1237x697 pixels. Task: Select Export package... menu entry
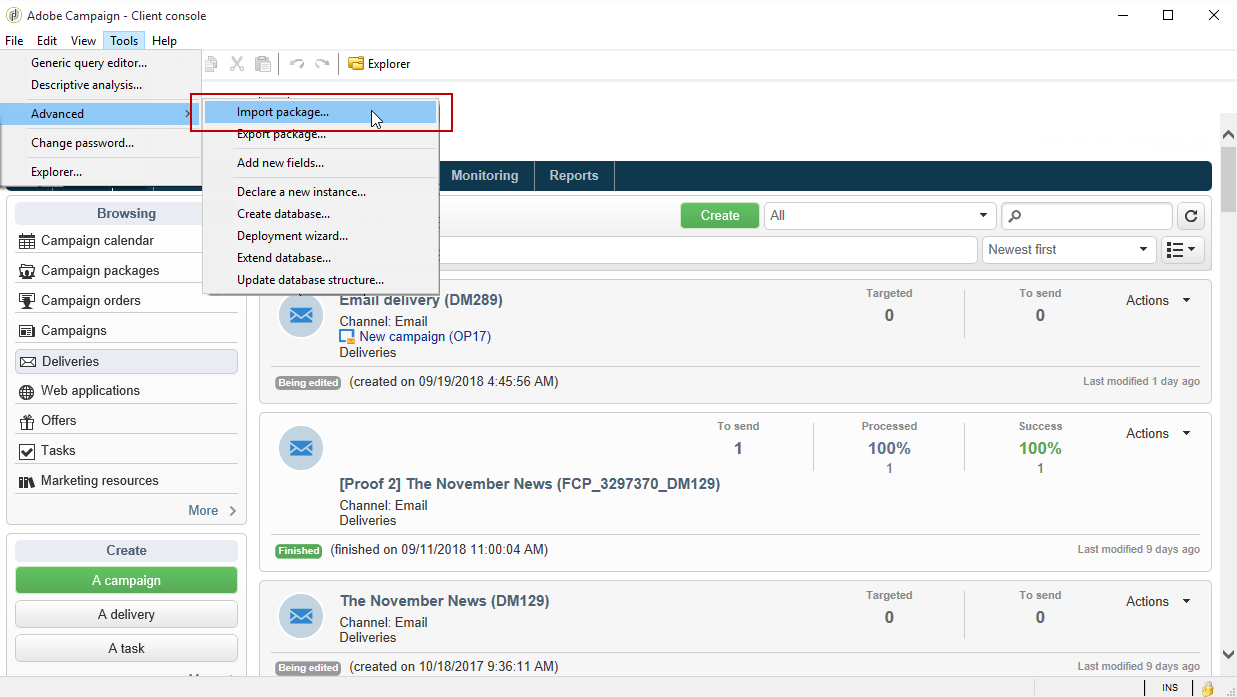coord(320,134)
